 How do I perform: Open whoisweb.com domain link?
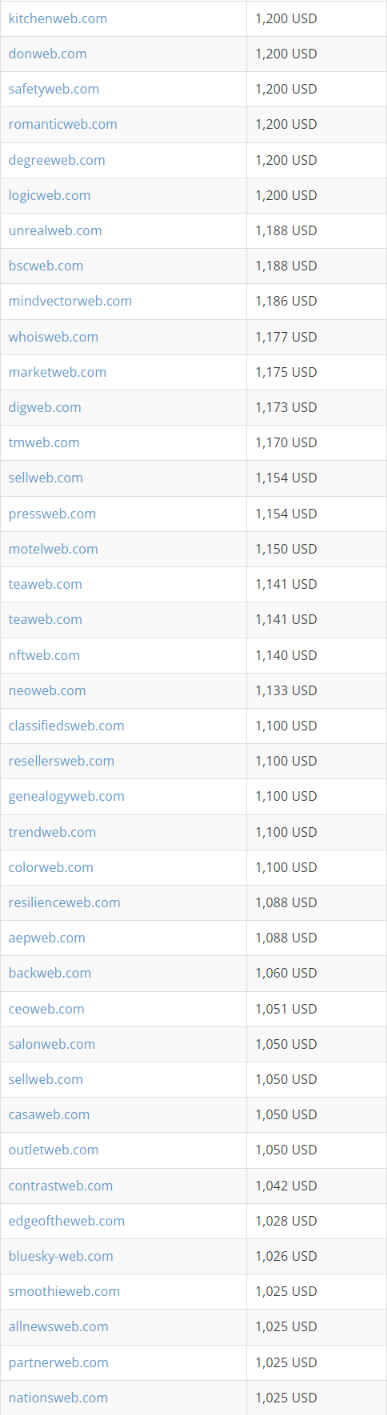coord(53,337)
